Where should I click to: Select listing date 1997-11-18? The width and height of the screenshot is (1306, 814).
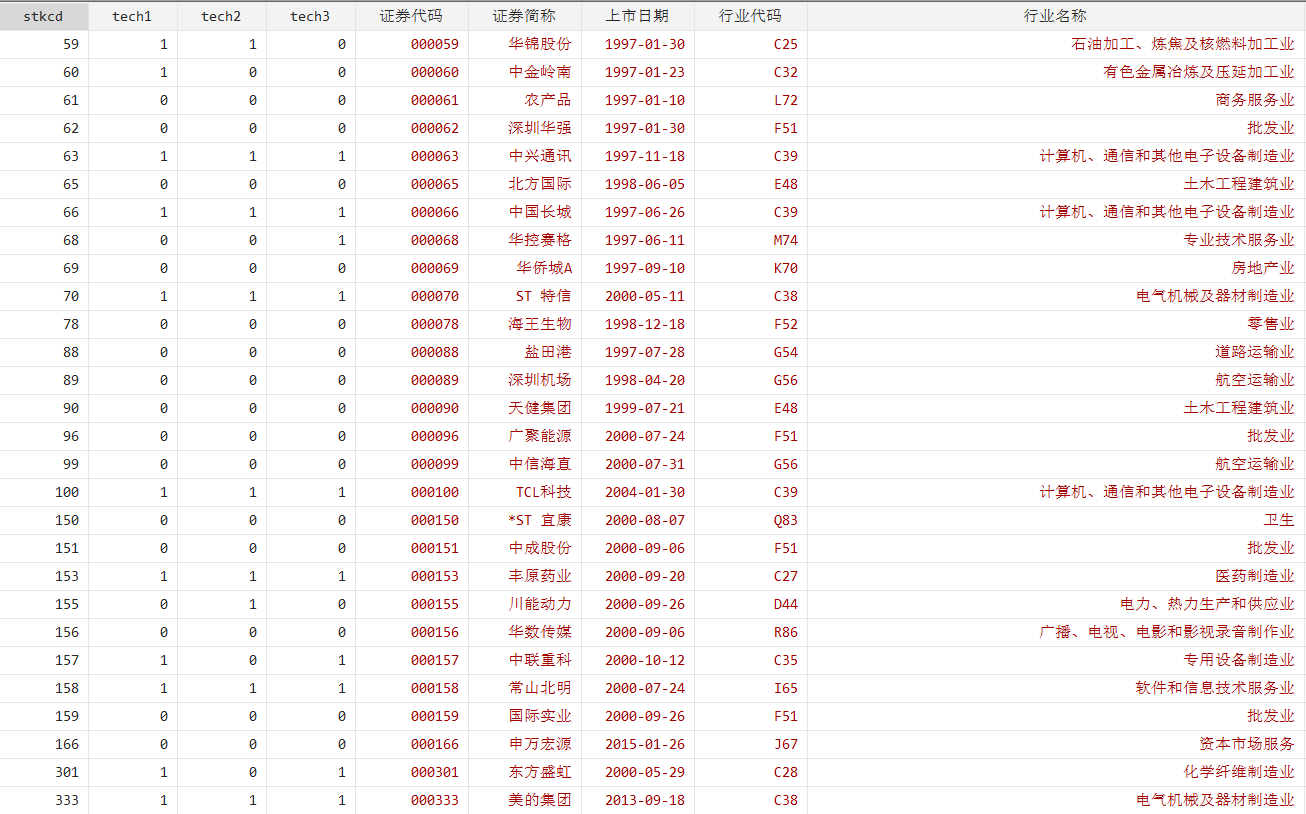(x=645, y=156)
